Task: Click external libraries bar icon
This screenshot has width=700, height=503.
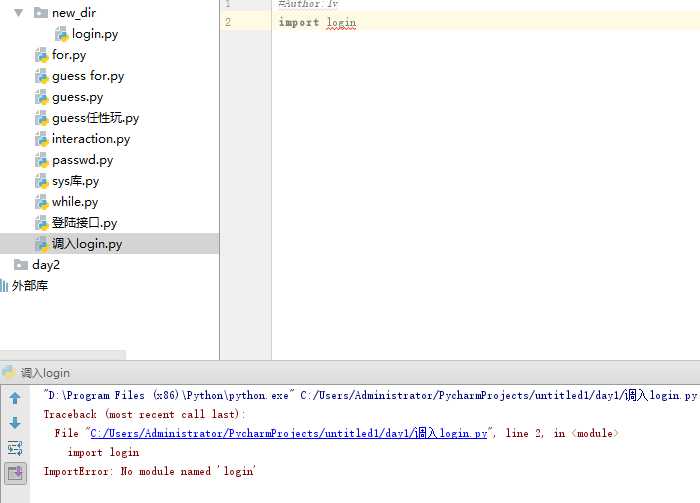Action: pyautogui.click(x=4, y=286)
